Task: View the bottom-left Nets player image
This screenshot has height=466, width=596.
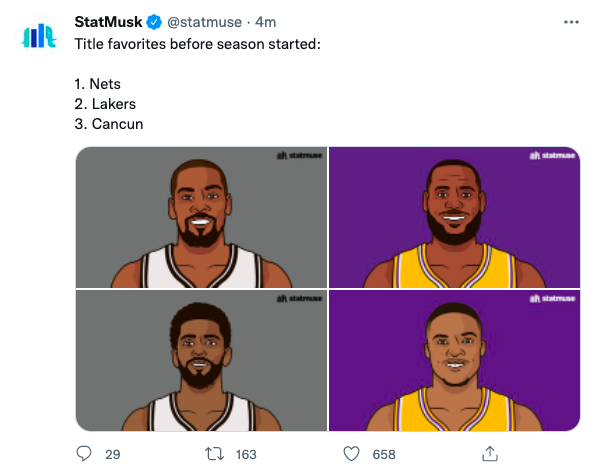Action: [x=201, y=361]
